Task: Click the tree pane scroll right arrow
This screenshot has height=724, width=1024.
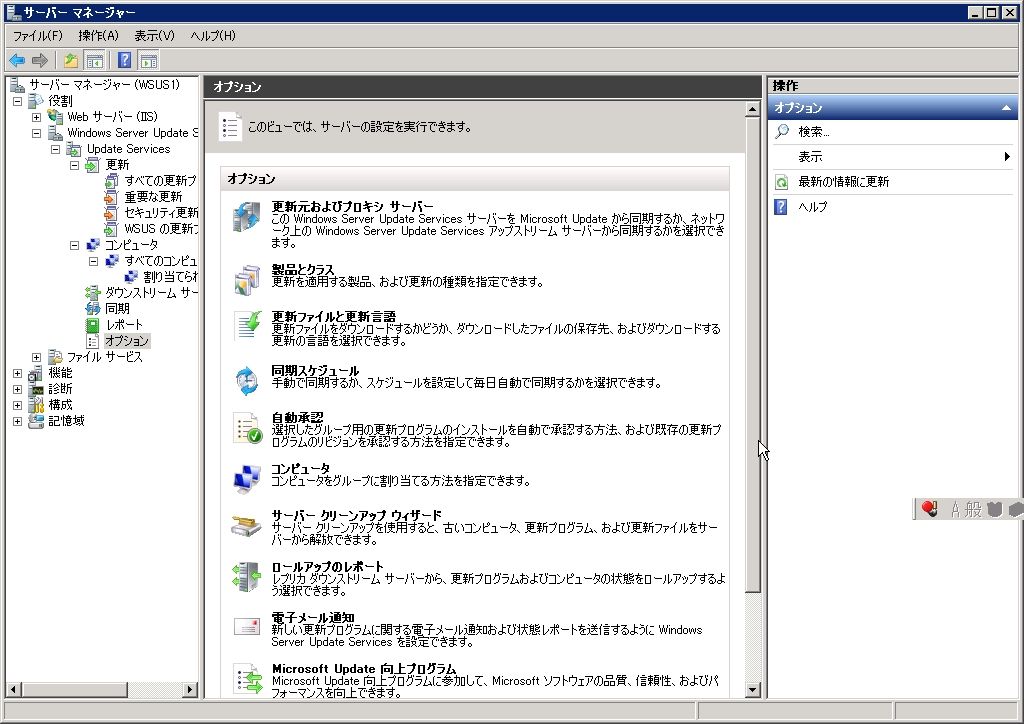Action: (x=190, y=689)
